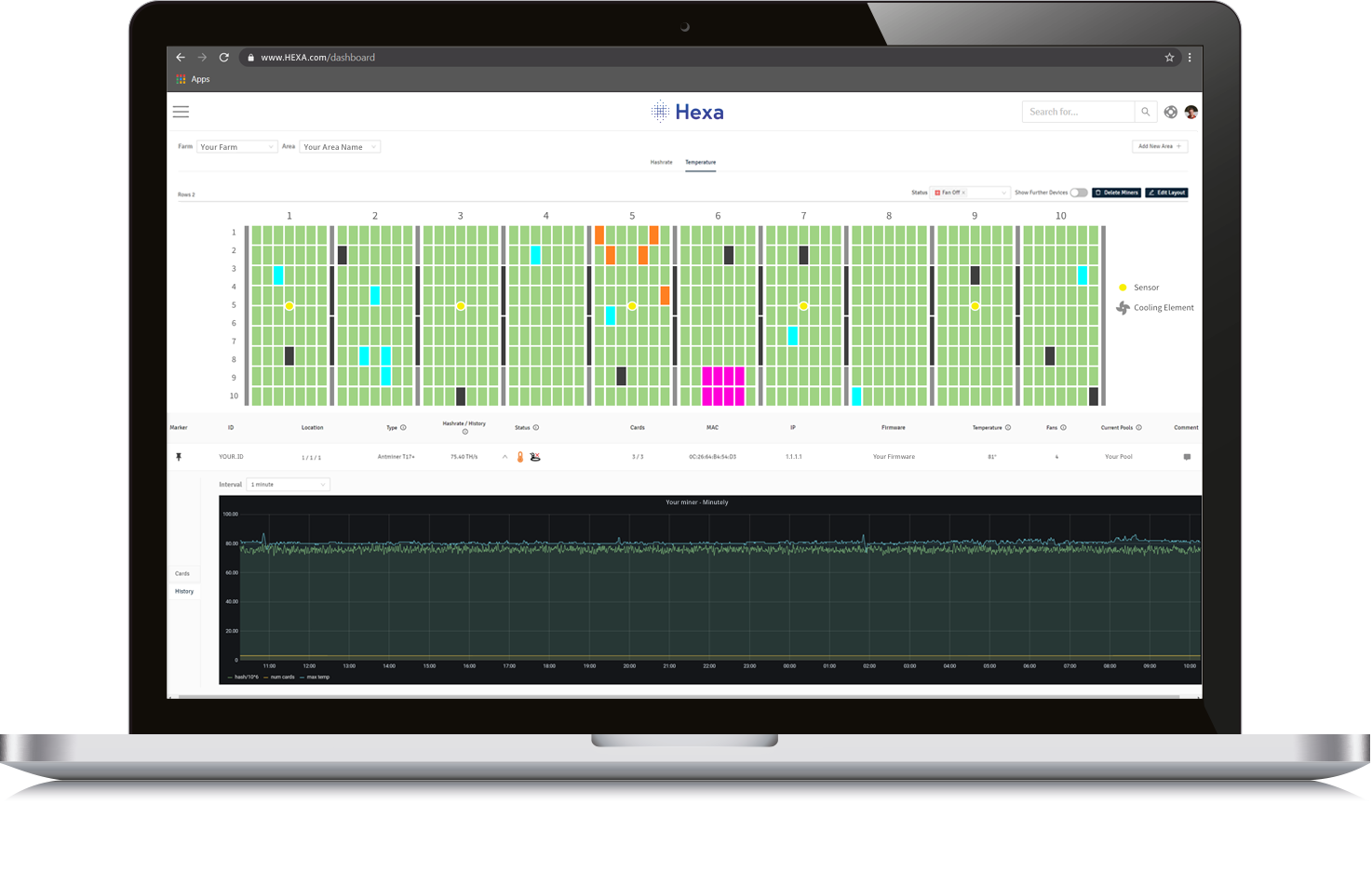Collapse the miner row chevron
This screenshot has width=1372, height=885.
click(504, 457)
